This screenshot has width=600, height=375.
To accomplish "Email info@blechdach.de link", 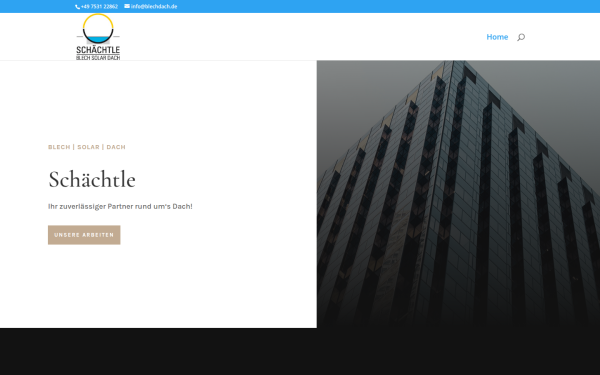I will 154,7.
